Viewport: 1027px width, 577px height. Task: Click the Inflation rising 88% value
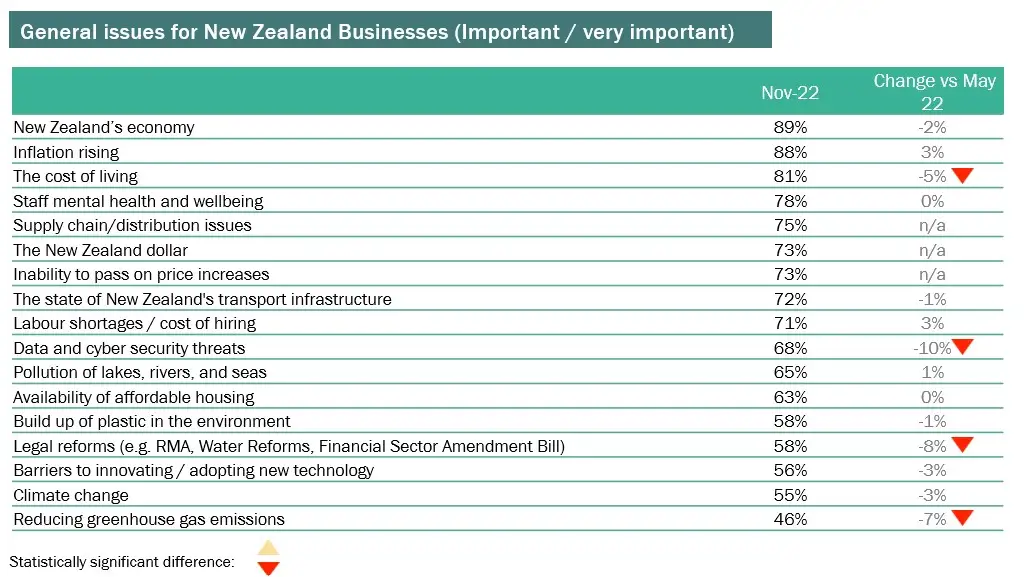click(790, 152)
